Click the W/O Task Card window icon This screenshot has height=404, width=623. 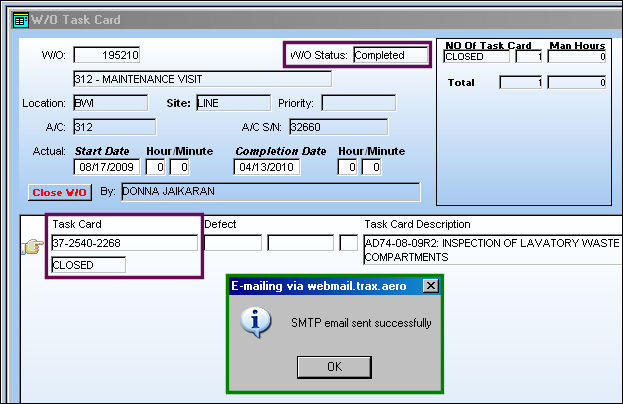pyautogui.click(x=21, y=20)
